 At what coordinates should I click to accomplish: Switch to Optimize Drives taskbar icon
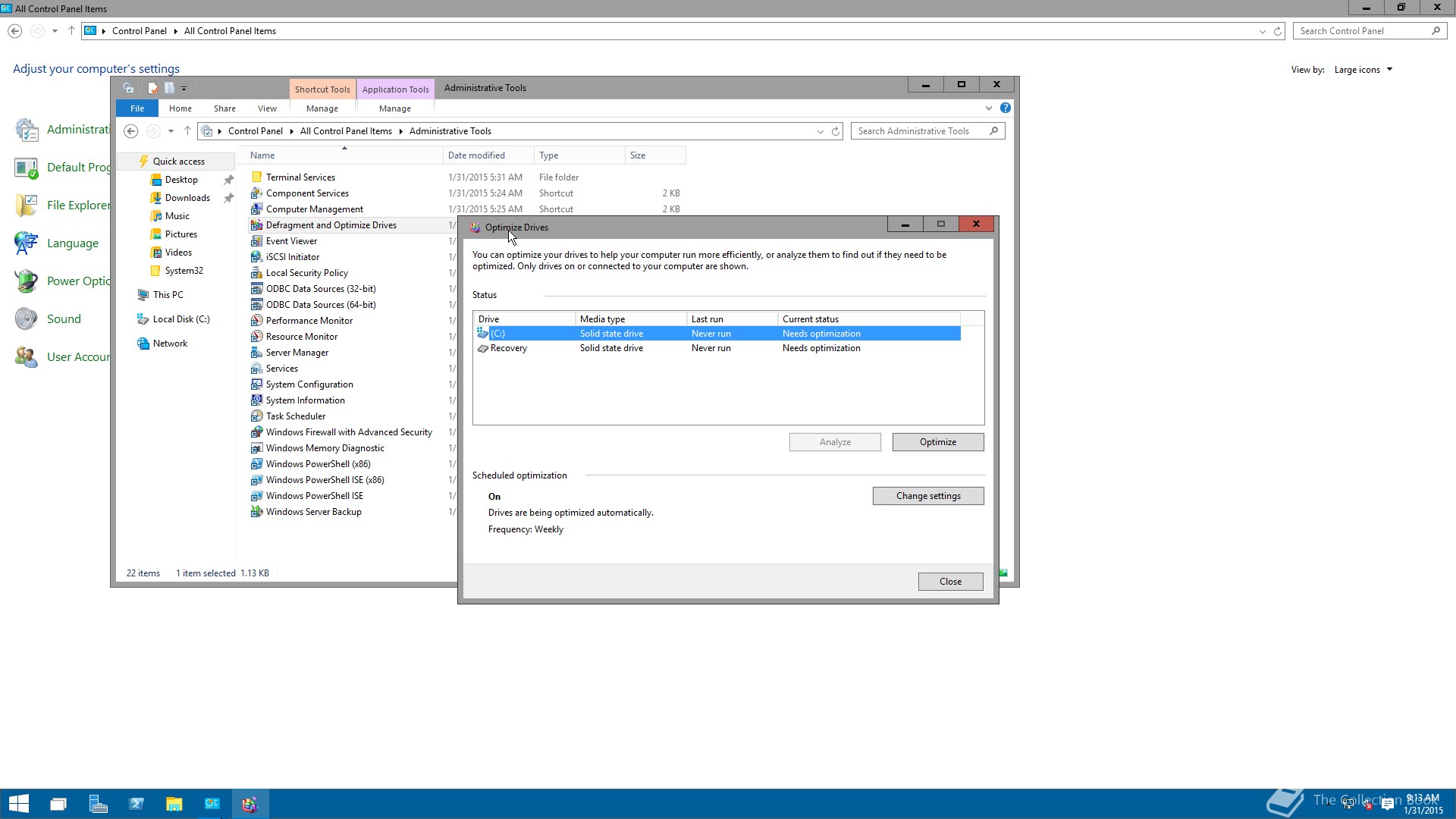click(250, 804)
